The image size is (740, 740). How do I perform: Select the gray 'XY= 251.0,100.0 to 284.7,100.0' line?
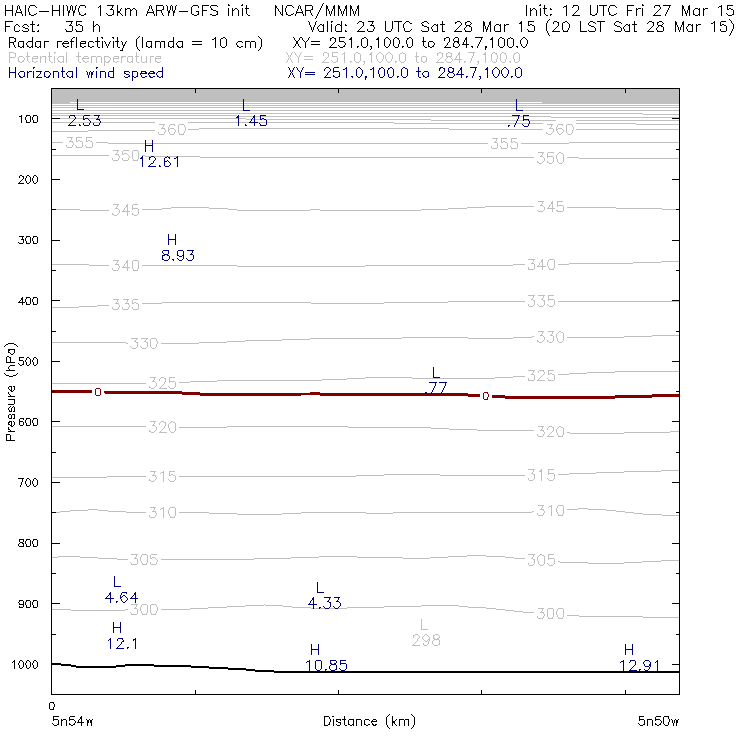coord(403,58)
